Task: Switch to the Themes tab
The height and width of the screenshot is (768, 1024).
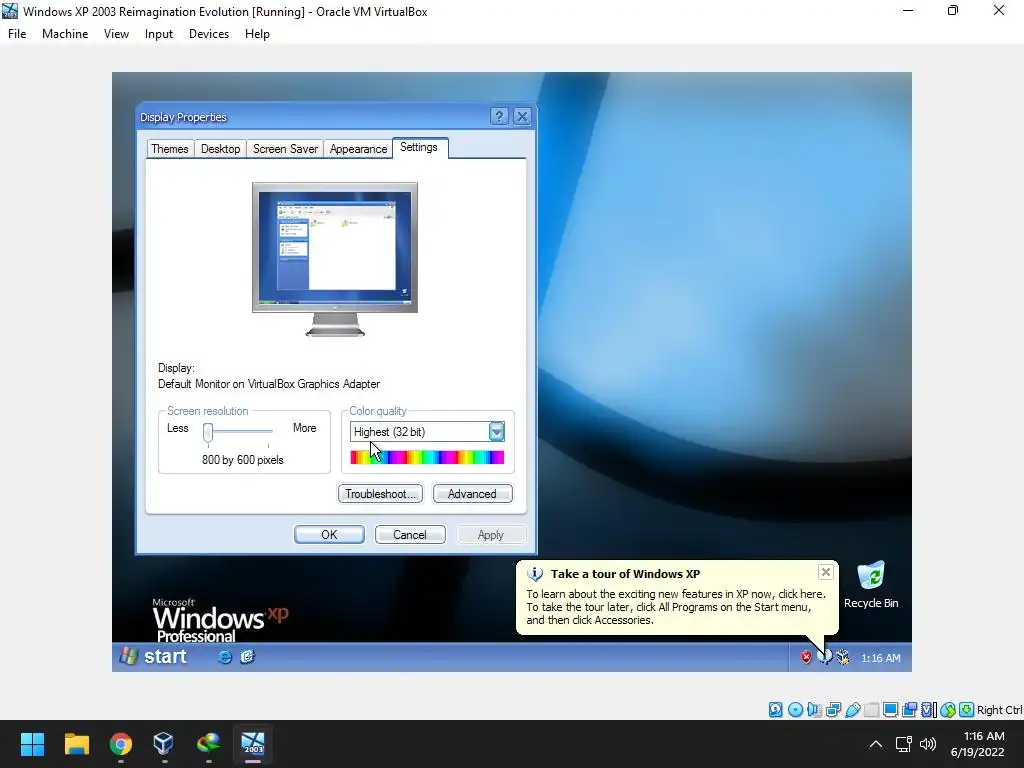Action: coord(170,149)
